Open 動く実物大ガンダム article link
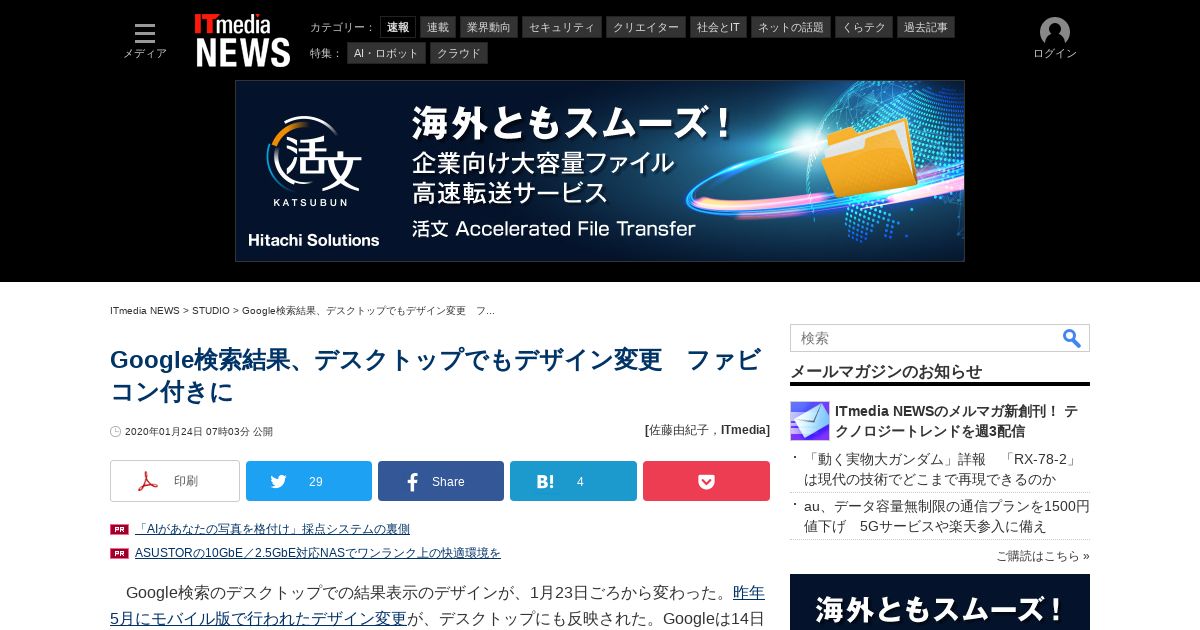The width and height of the screenshot is (1200, 630). (942, 469)
